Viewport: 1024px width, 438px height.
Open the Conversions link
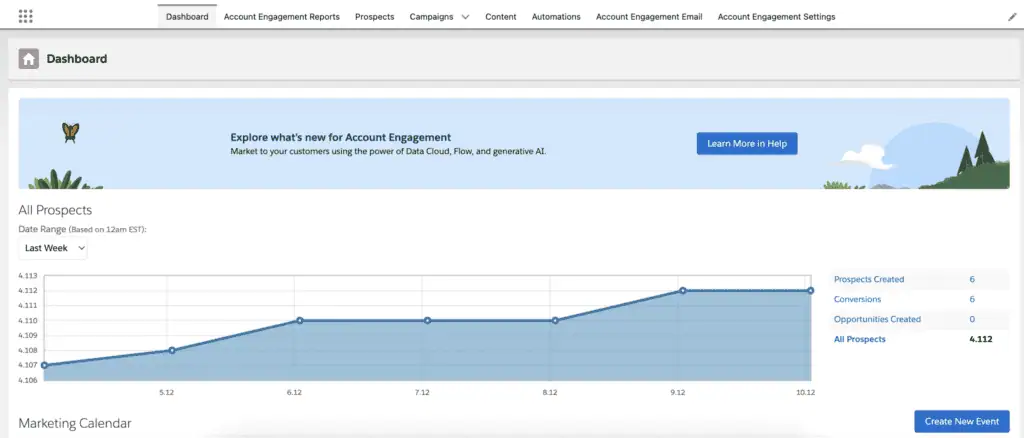857,299
